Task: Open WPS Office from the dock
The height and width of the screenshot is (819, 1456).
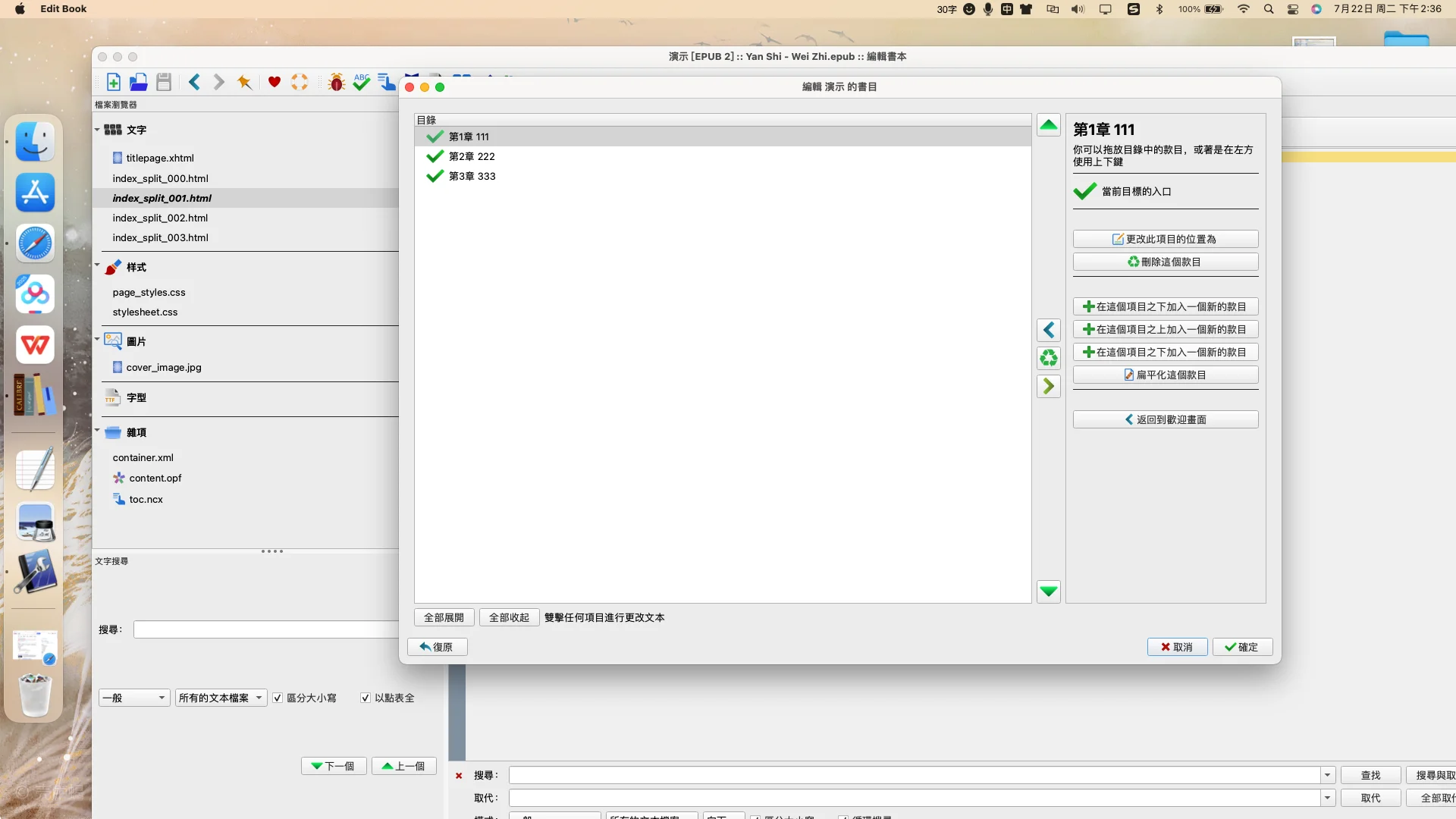Action: [x=35, y=345]
